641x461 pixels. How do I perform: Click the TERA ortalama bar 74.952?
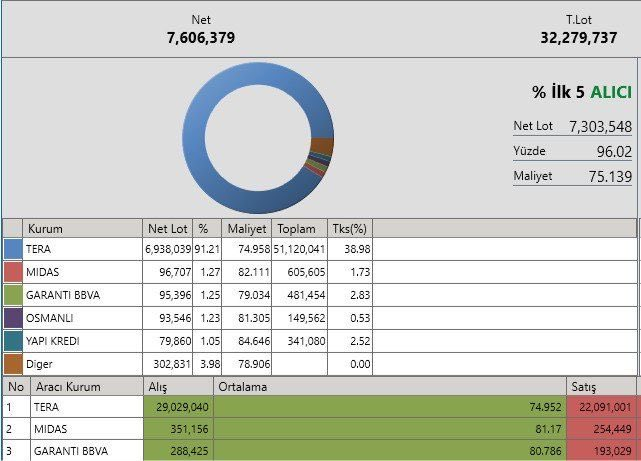click(390, 407)
